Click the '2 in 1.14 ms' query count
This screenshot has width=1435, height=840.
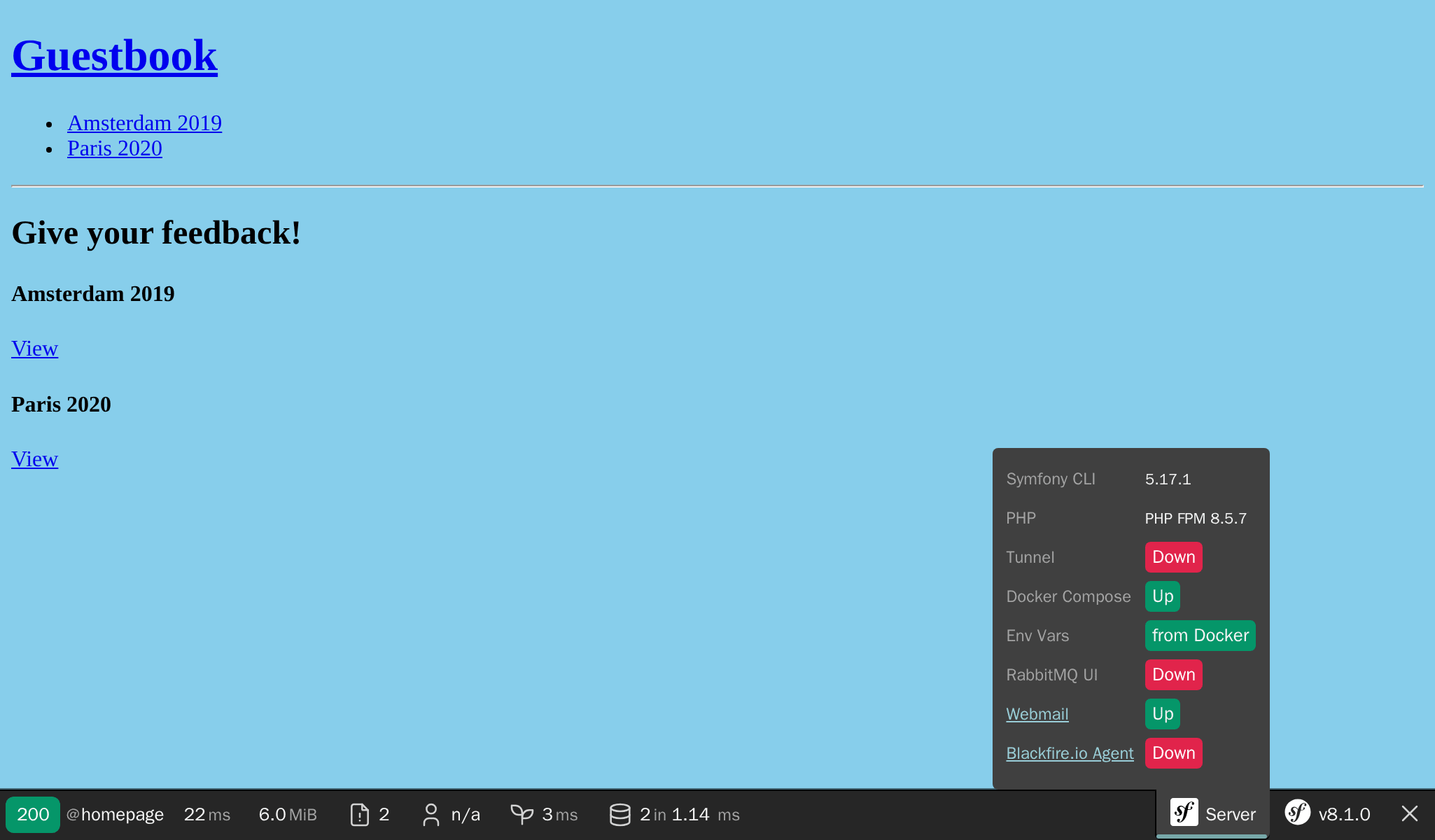click(x=689, y=815)
